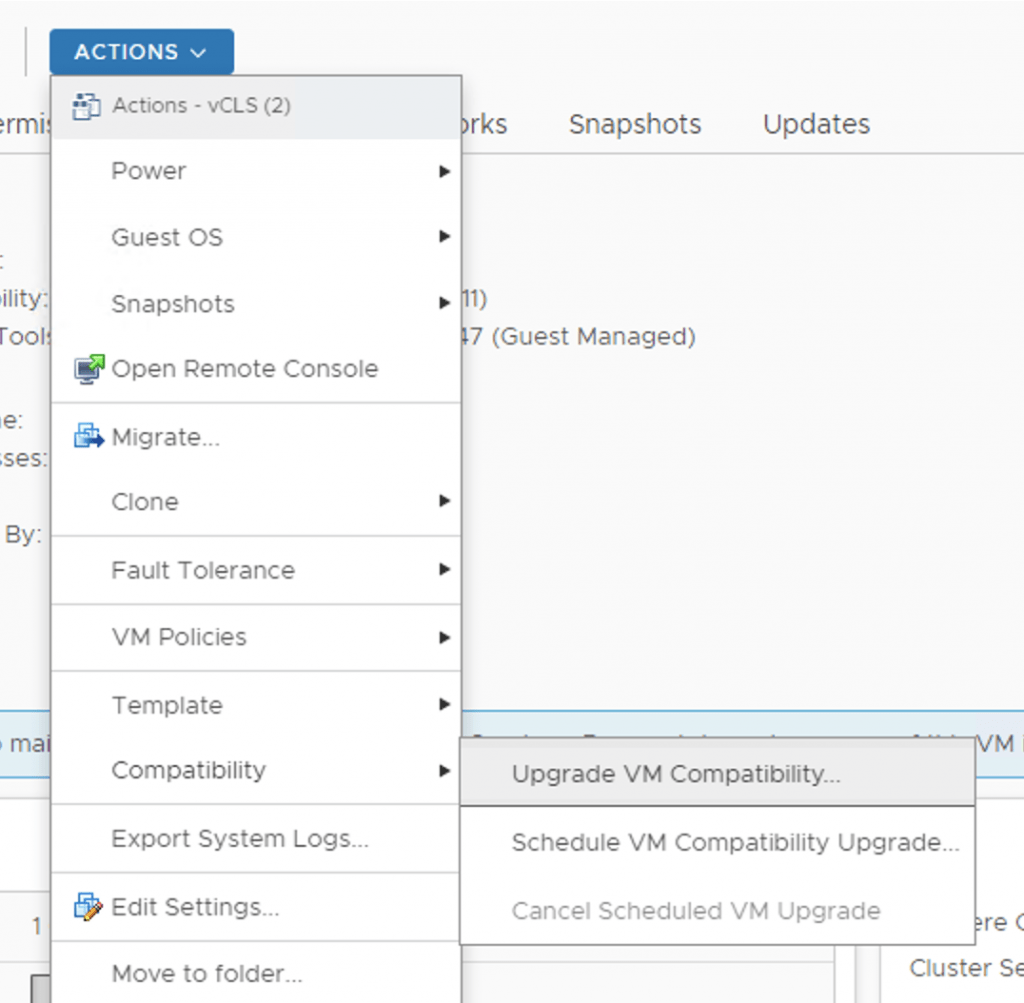Choose Upgrade VM Compatibility option
1024x1003 pixels.
tap(676, 774)
